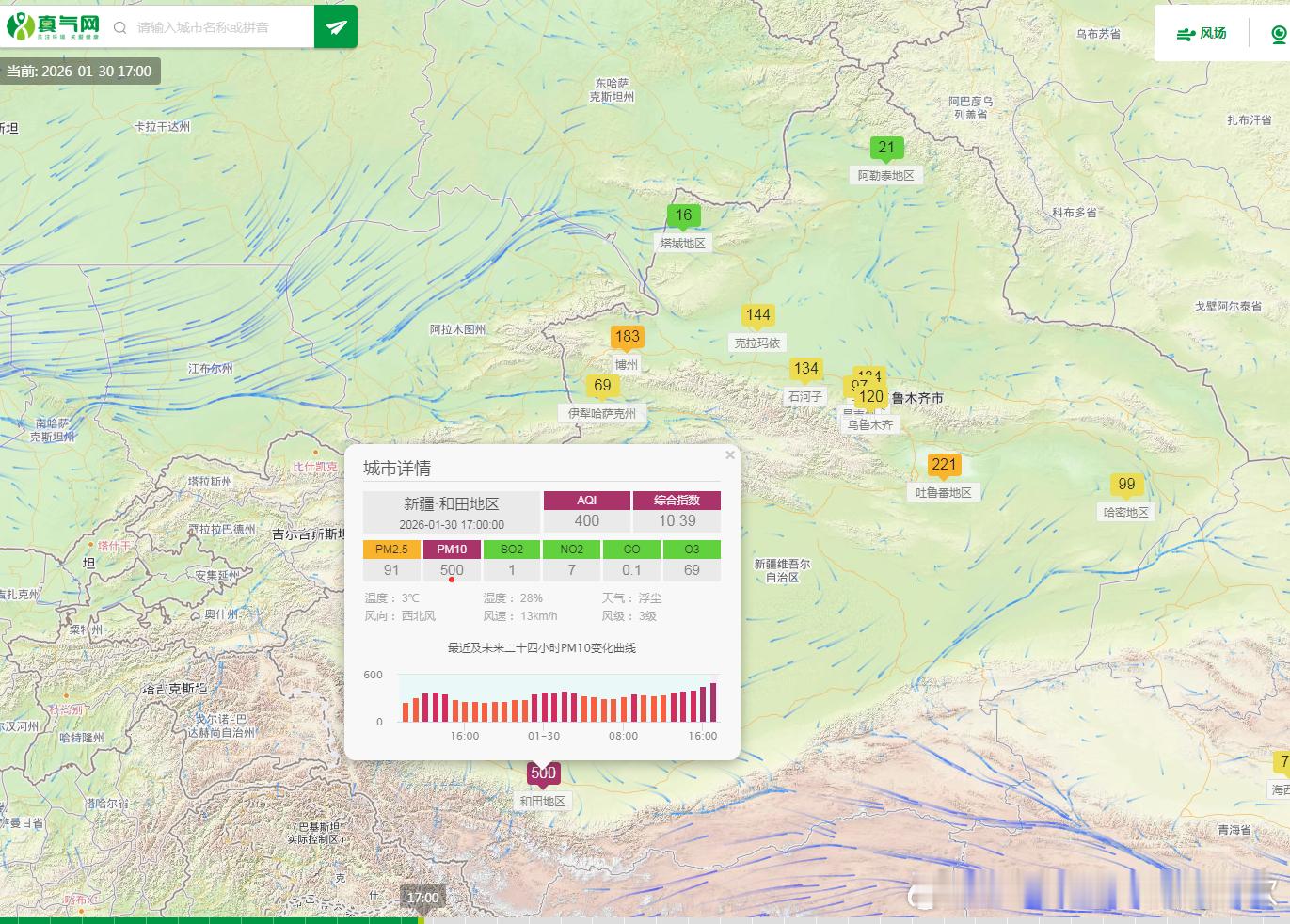Screen dimensions: 1290x924
Task: Click the AQI header in popup
Action: coord(586,500)
